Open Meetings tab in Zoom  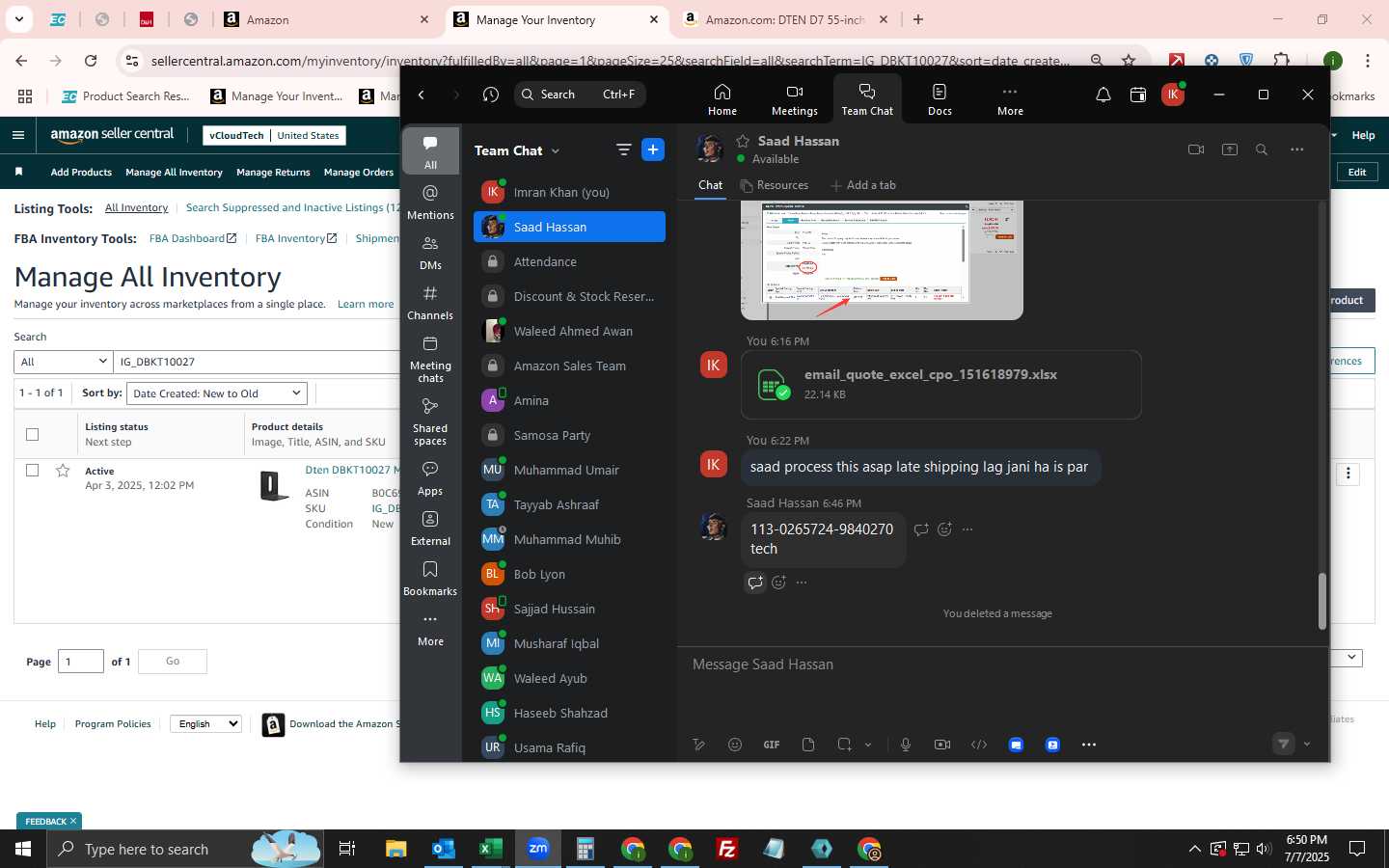click(794, 99)
